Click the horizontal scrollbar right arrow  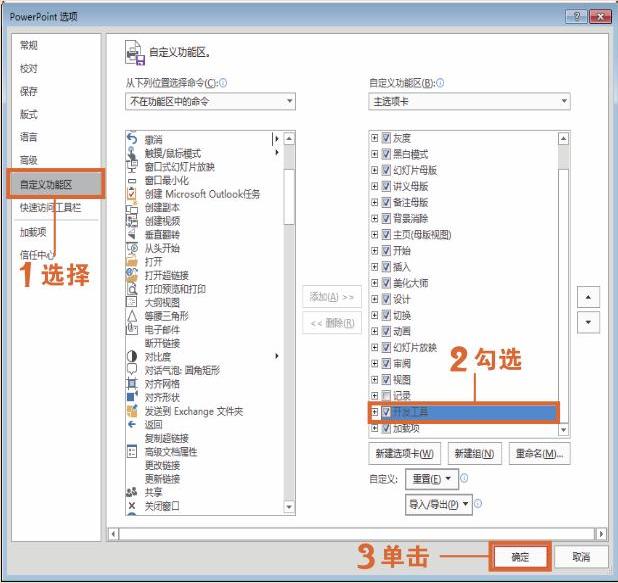point(601,534)
